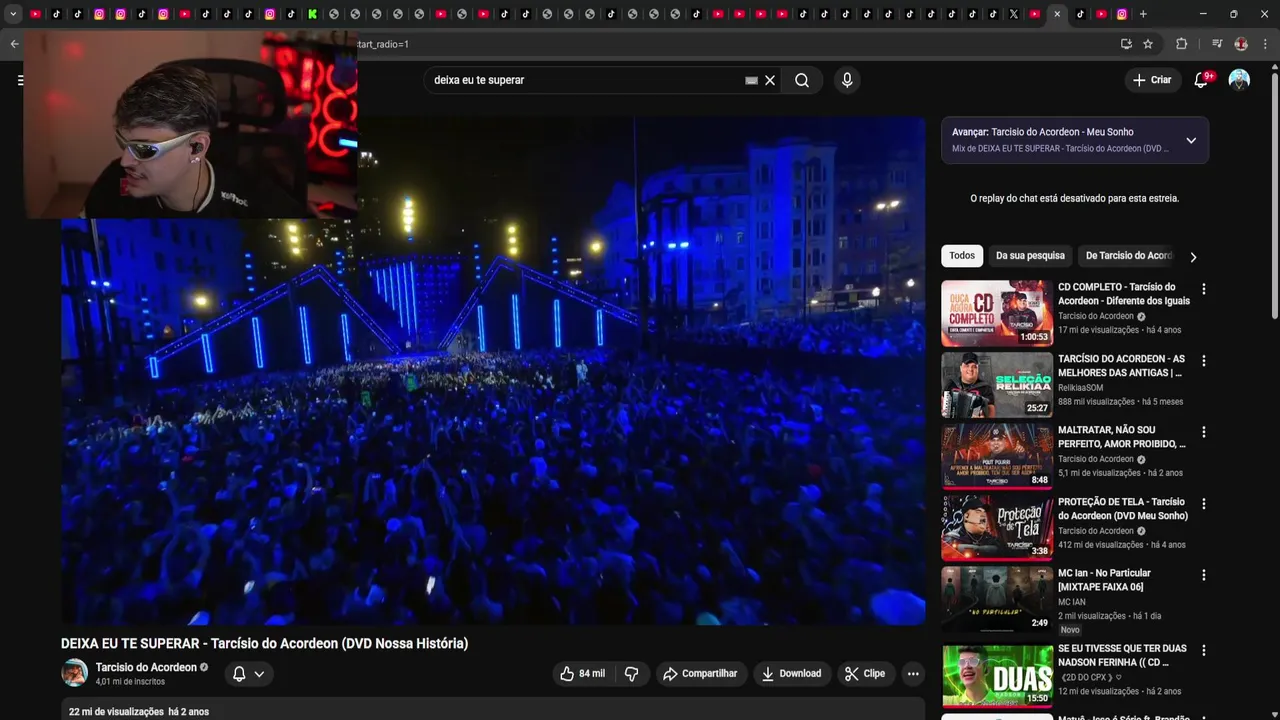Open CD COMPLETO video thumbnail
The image size is (1280, 720).
[997, 313]
